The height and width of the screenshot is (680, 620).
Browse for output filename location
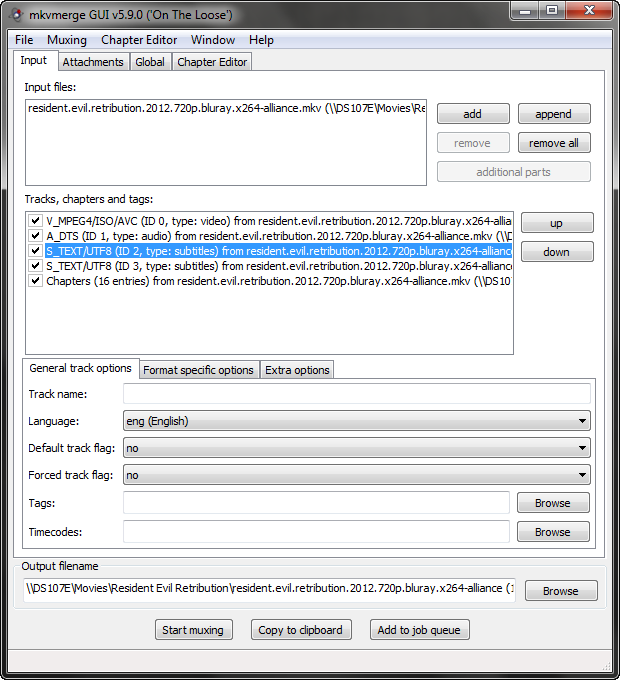tap(561, 591)
